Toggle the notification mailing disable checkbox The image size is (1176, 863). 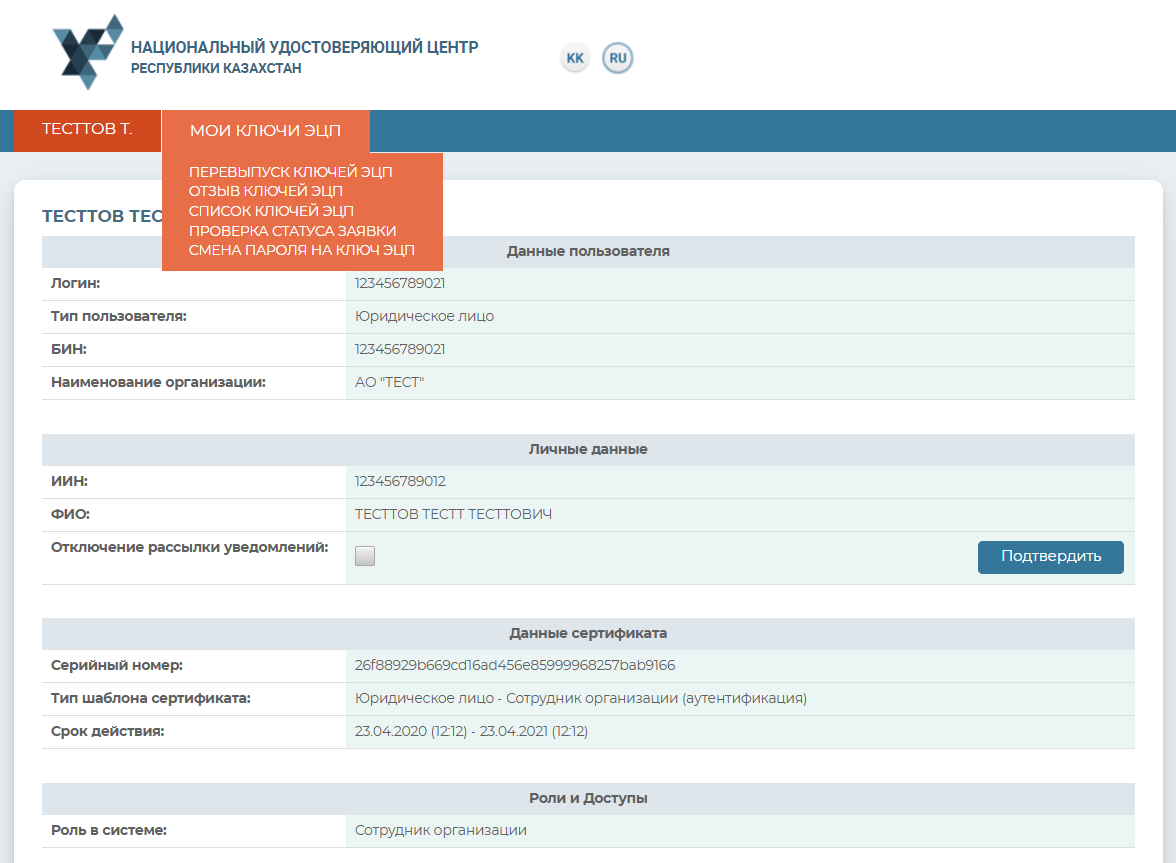tap(365, 557)
